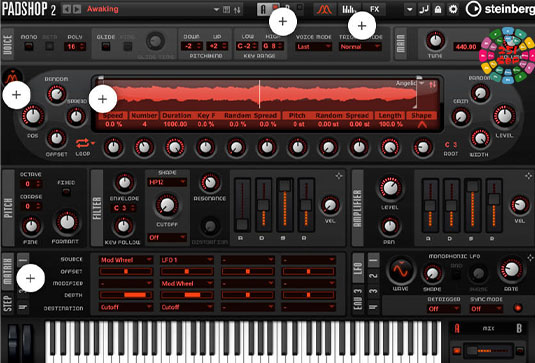
Task: Select the LFO Wave sine icon
Action: pyautogui.click(x=401, y=271)
